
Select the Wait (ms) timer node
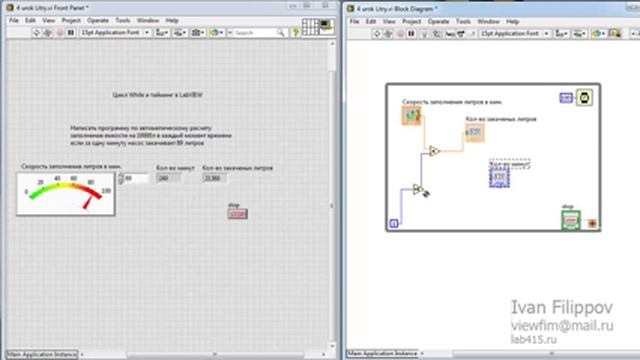[584, 98]
